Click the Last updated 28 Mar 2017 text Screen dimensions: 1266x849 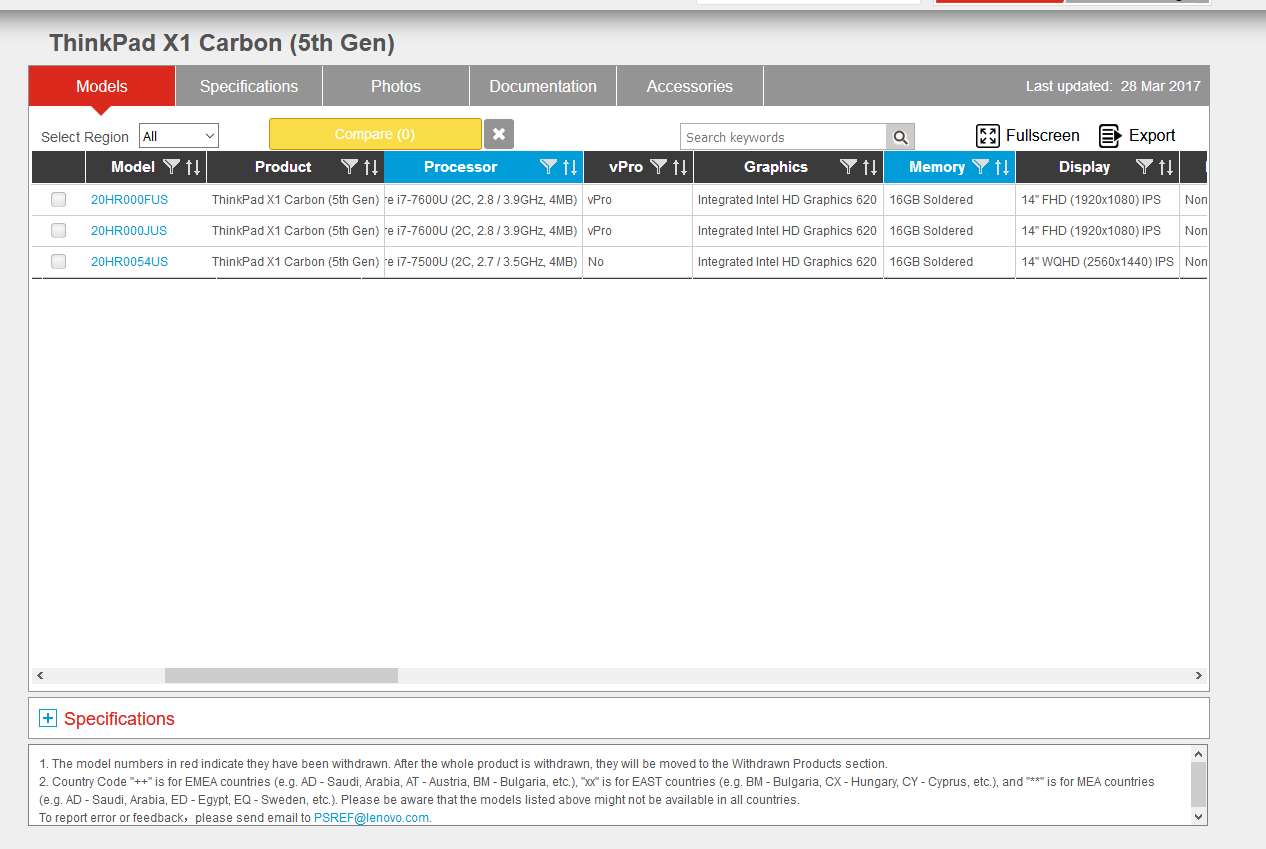1113,86
